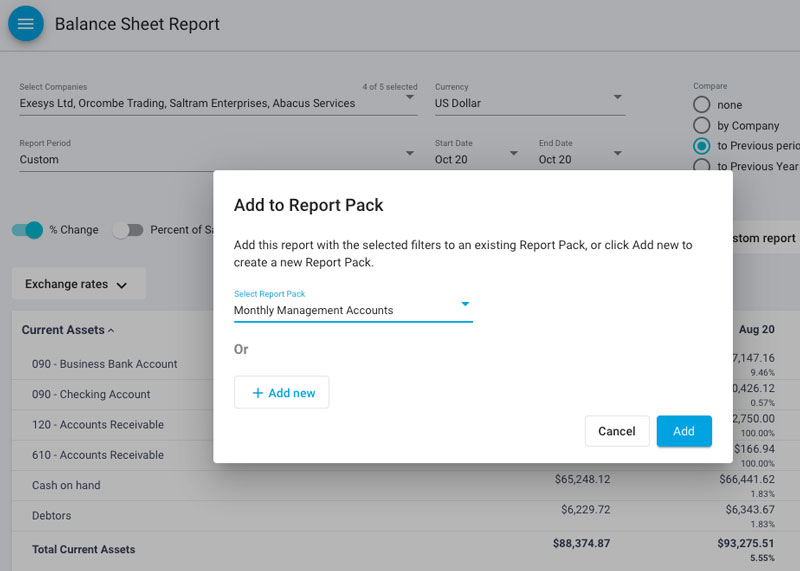This screenshot has width=800, height=571.
Task: Select 'by Company' compare option
Action: coord(702,126)
